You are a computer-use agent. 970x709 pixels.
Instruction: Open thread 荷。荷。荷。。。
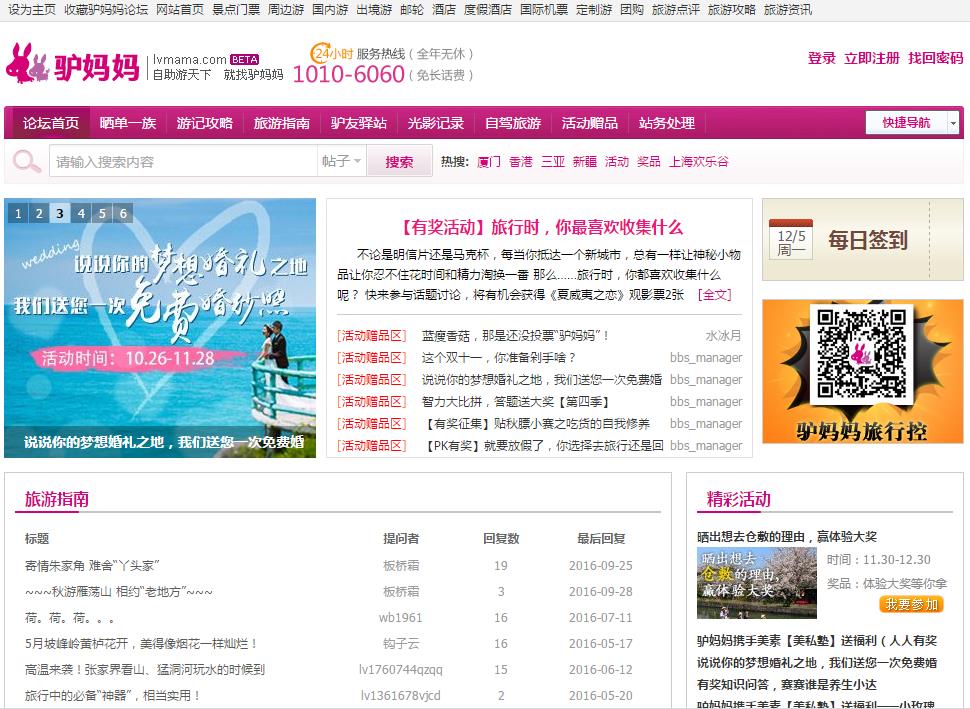click(x=69, y=617)
